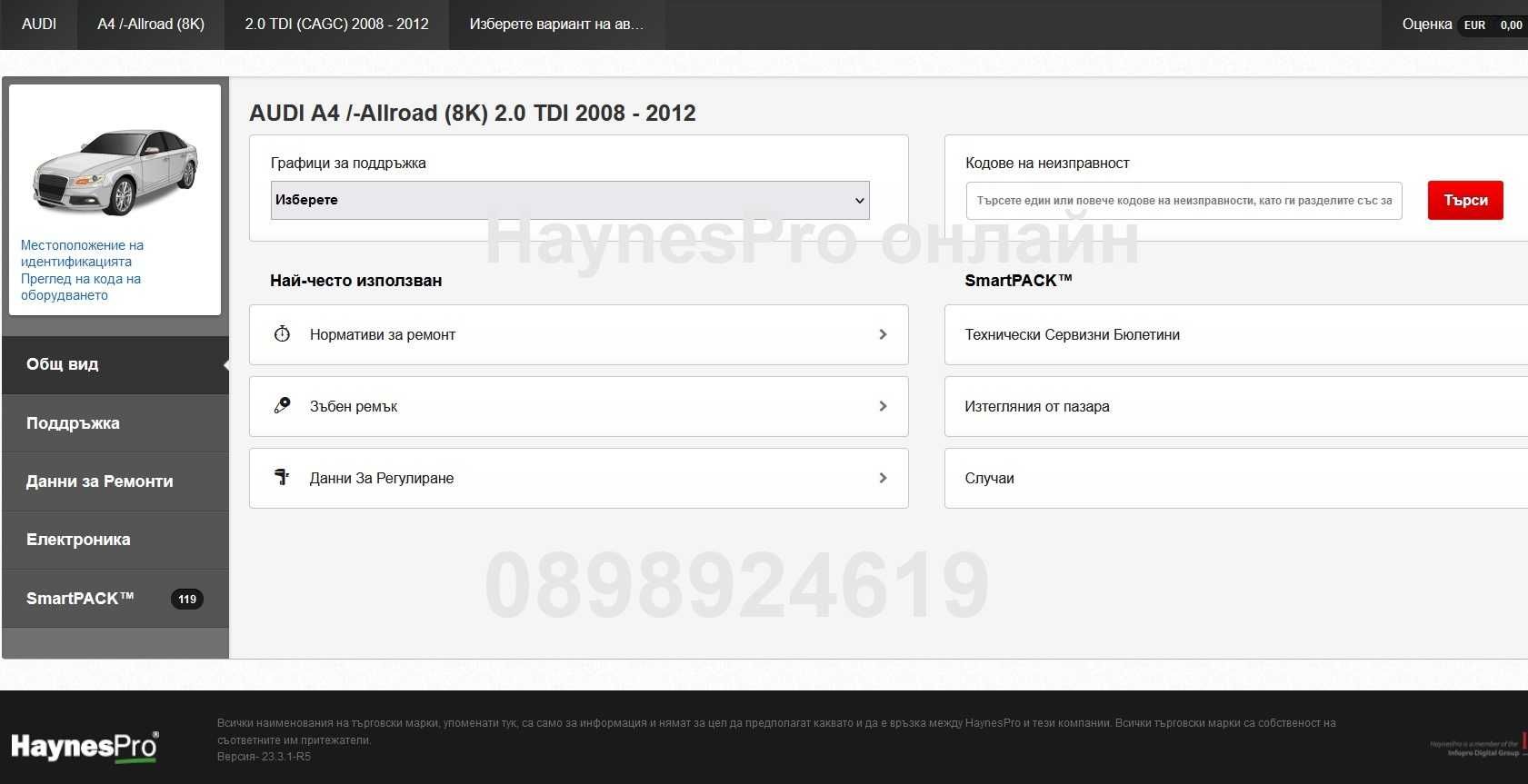This screenshot has width=1528, height=784.
Task: Click the fault codes search input field
Action: (1183, 201)
